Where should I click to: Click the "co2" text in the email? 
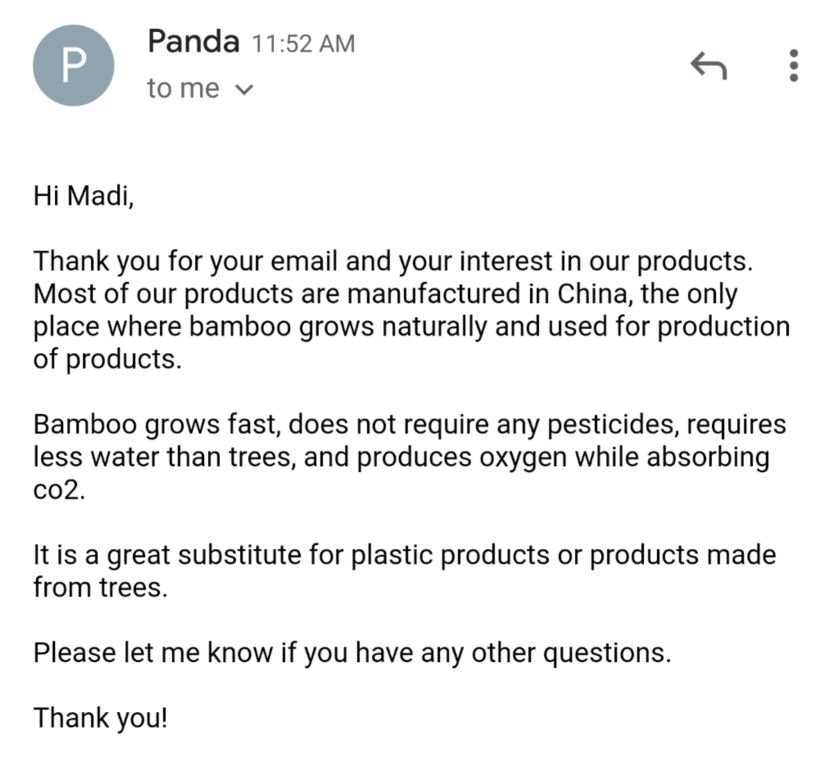tap(60, 491)
